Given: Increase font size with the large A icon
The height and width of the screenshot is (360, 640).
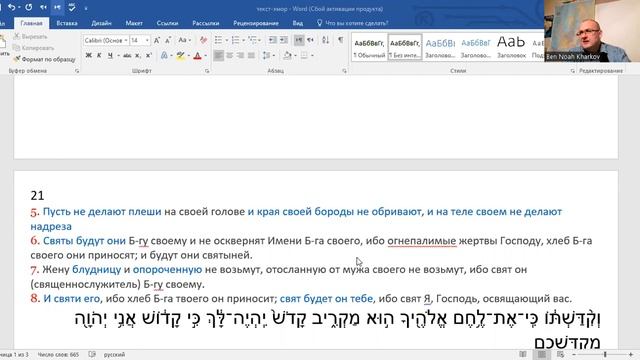Looking at the screenshot, I should click(x=157, y=40).
